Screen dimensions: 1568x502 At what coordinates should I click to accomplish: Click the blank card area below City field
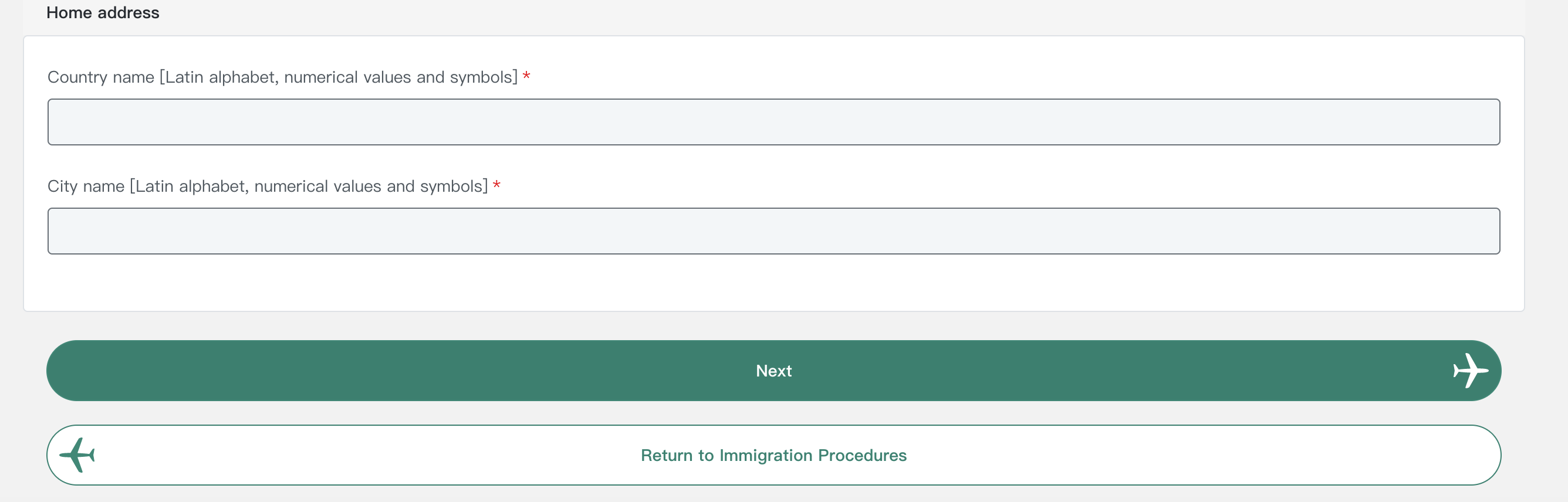(x=773, y=283)
